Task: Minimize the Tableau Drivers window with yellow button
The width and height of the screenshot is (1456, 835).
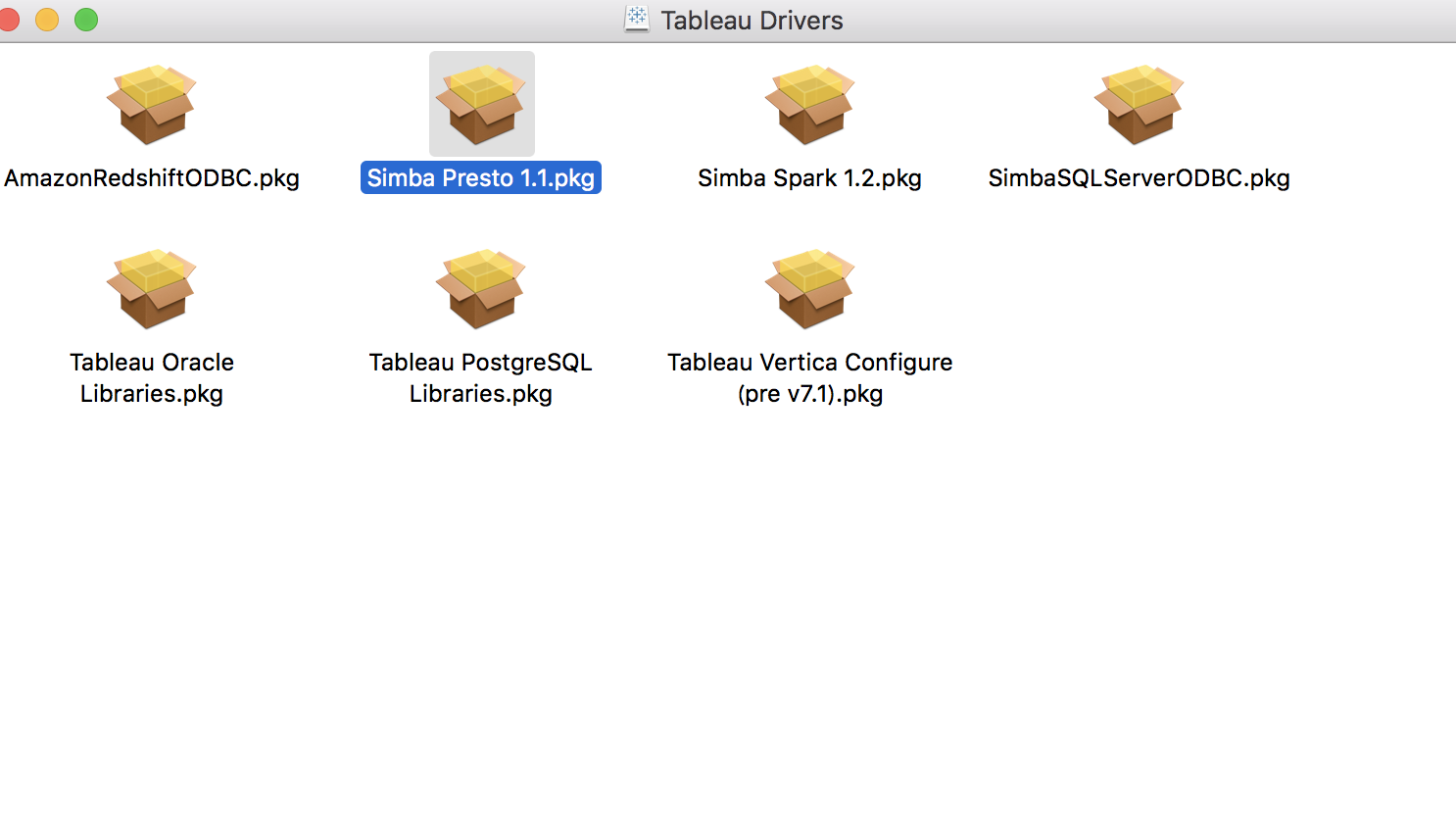Action: click(47, 20)
